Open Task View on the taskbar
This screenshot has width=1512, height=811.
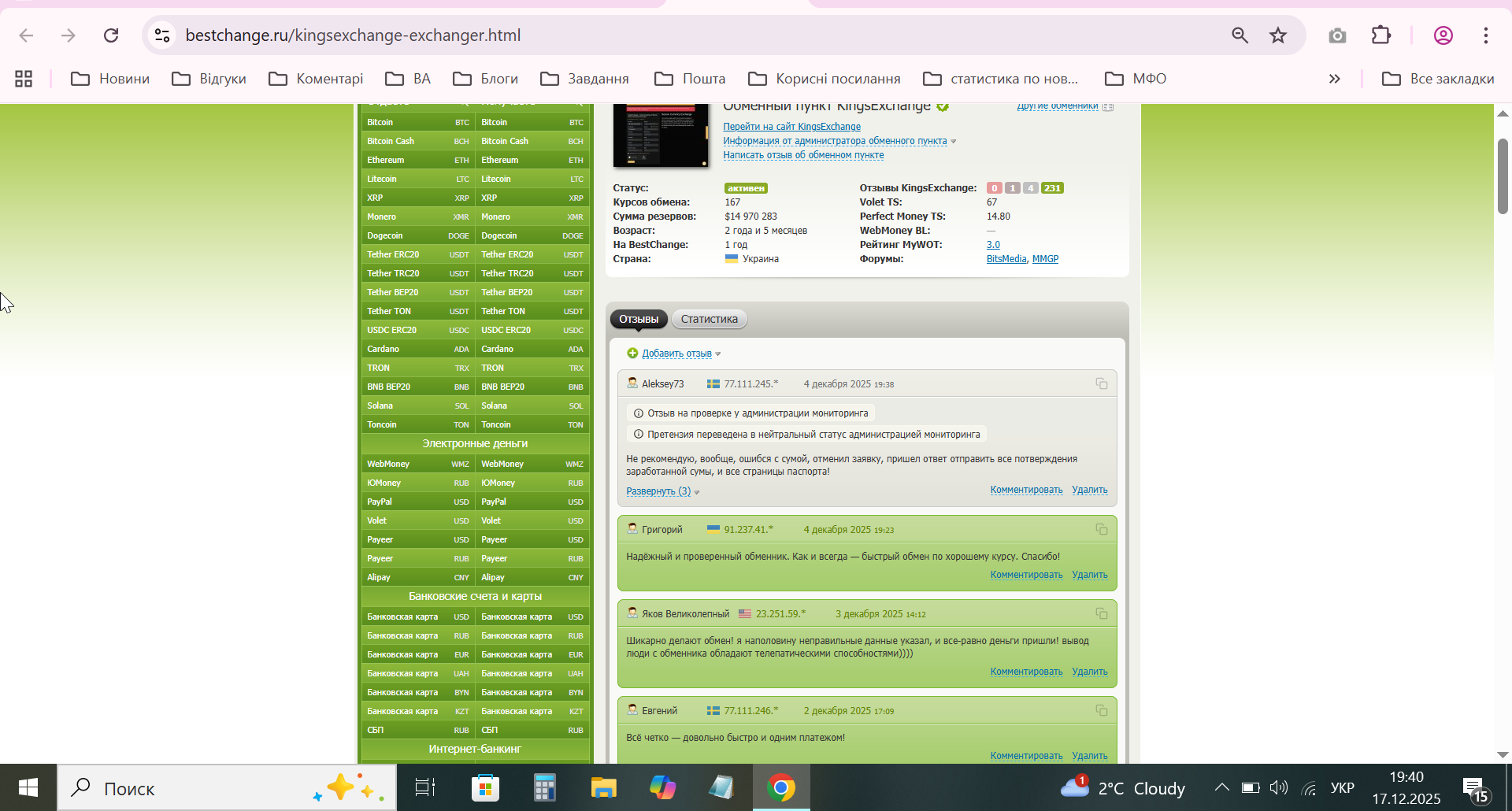coord(425,787)
